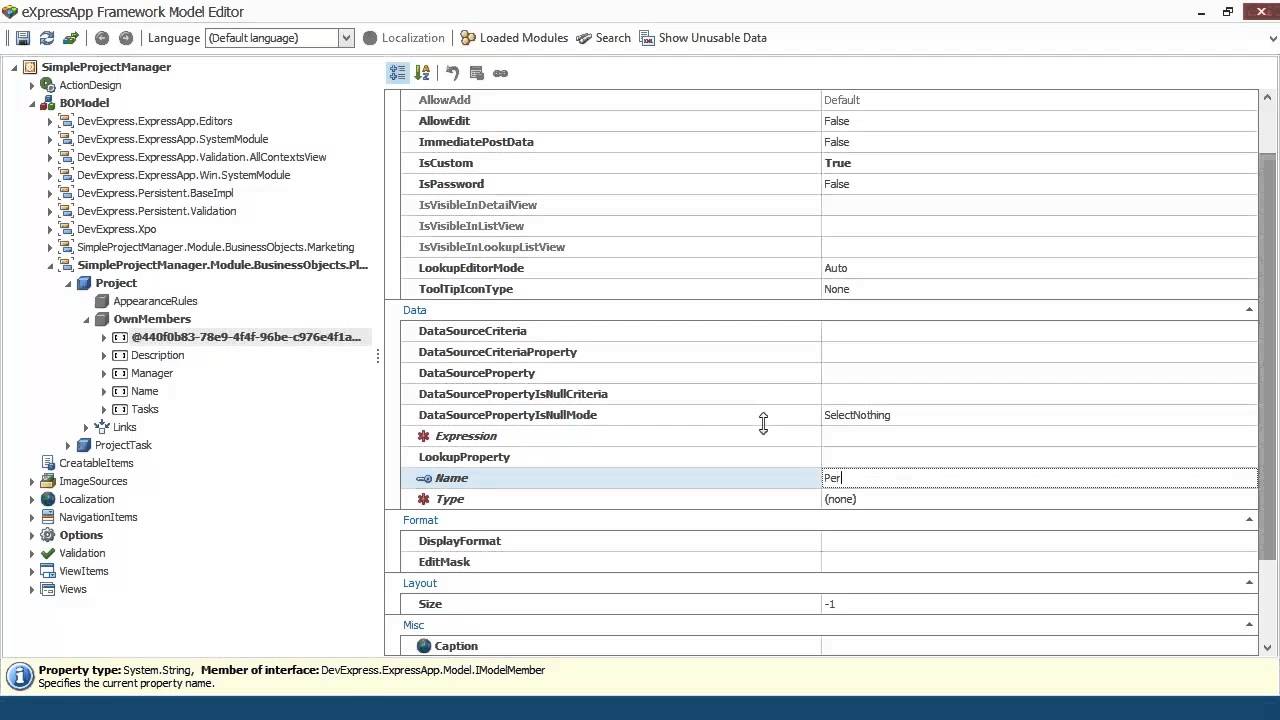Click the ActionDesign node icon

[x=48, y=85]
